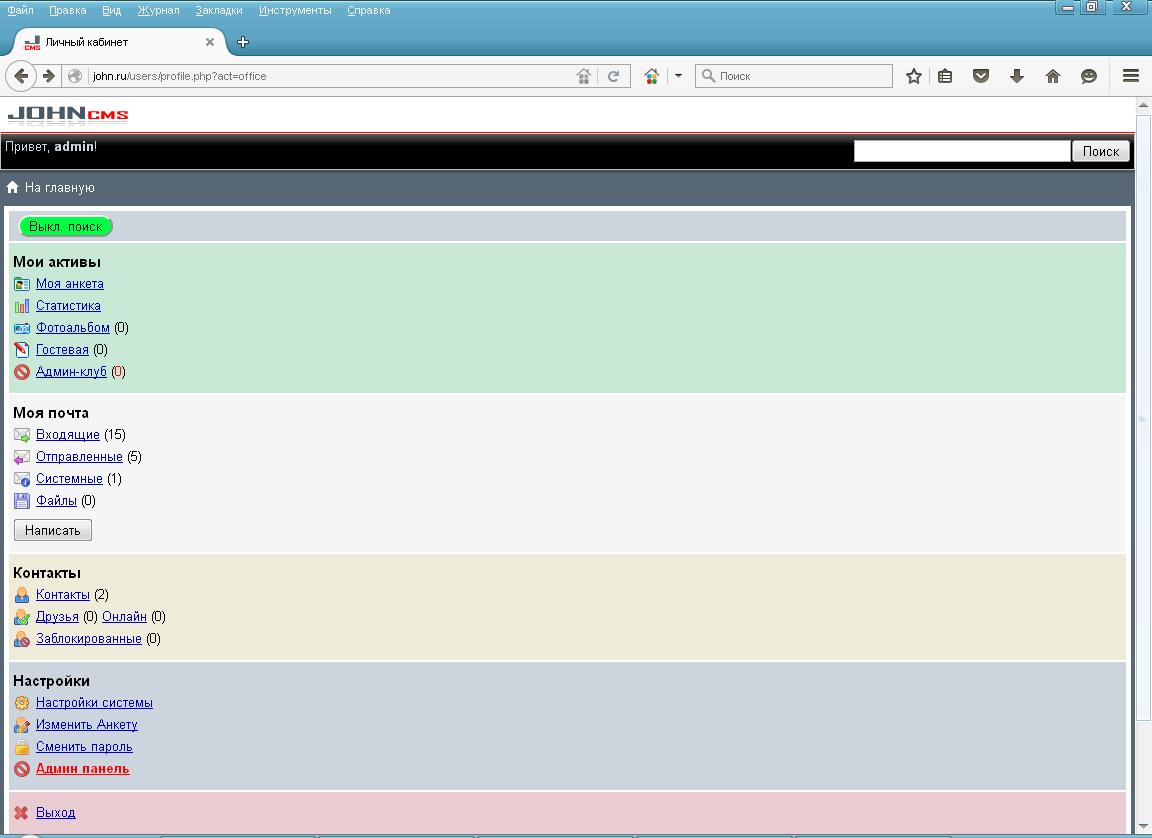Open the Файлы link
Viewport: 1152px width, 838px height.
[x=57, y=501]
